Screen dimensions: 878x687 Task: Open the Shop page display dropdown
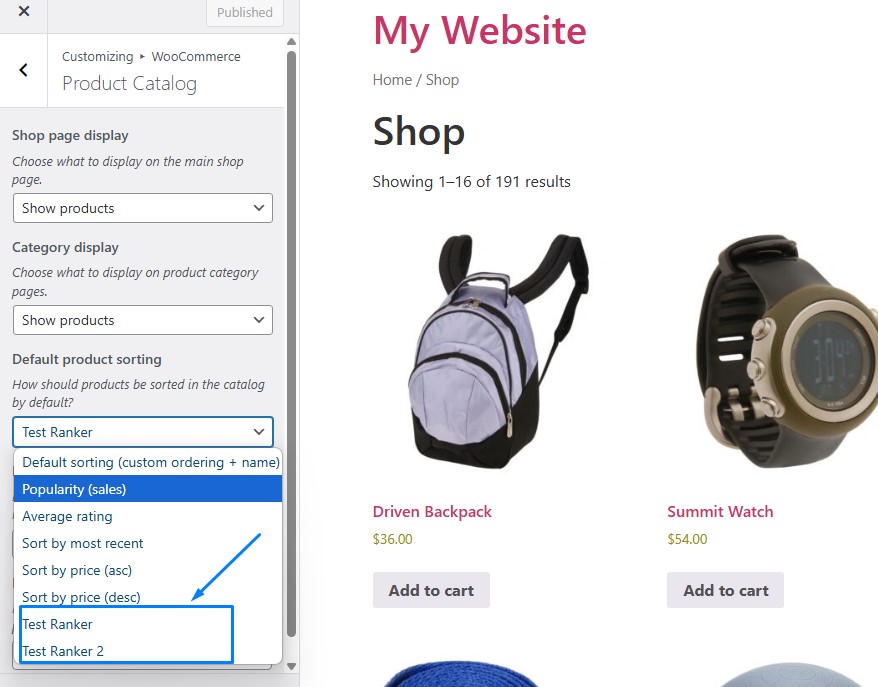pos(143,208)
